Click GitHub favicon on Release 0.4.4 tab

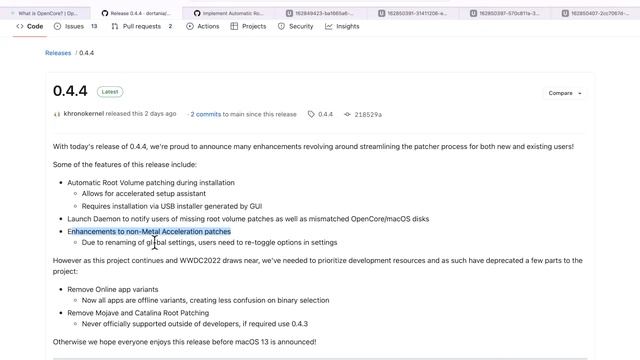coord(105,13)
